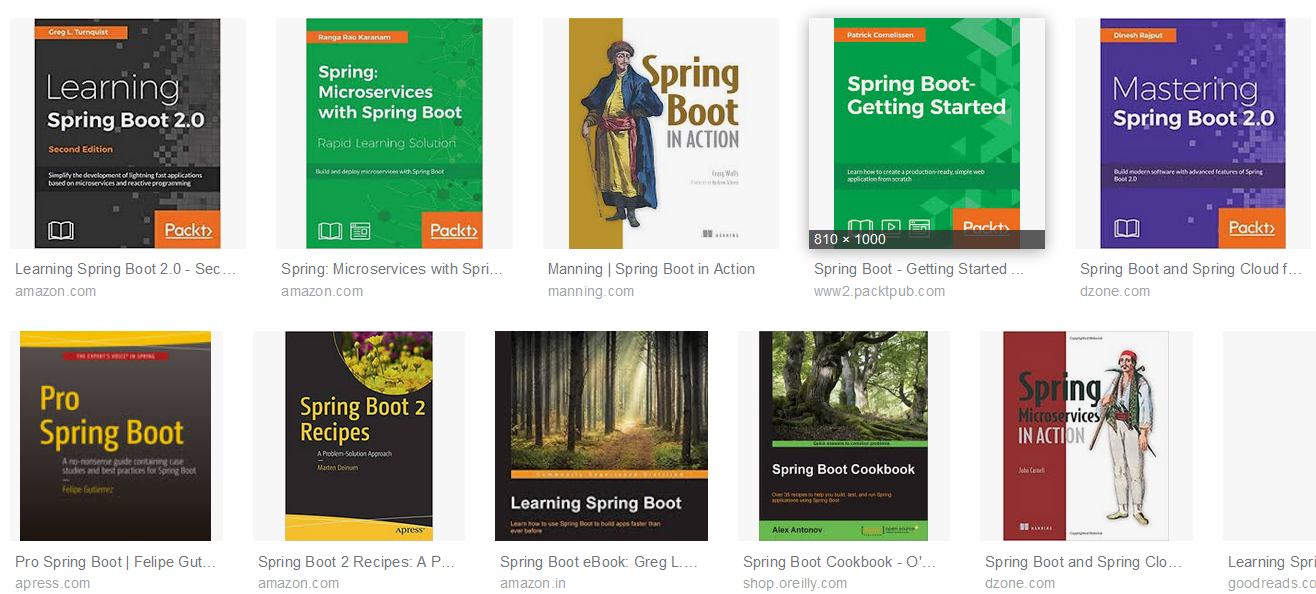Click 'Manning | Spring Boot in Action' title
The width and height of the screenshot is (1316, 594).
tap(651, 269)
